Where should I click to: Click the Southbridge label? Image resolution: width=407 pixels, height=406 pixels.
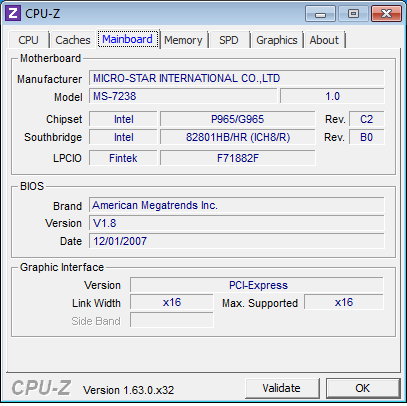pos(53,137)
